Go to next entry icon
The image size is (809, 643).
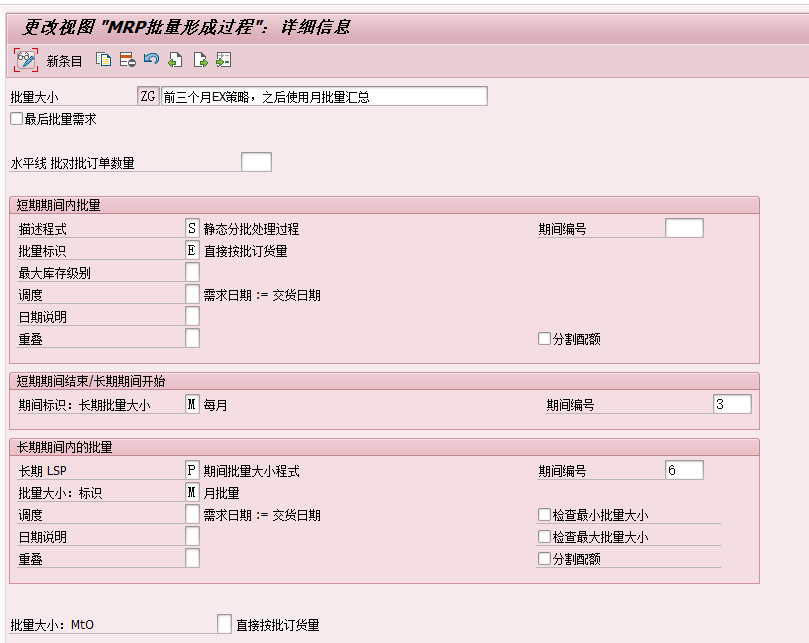pos(200,60)
